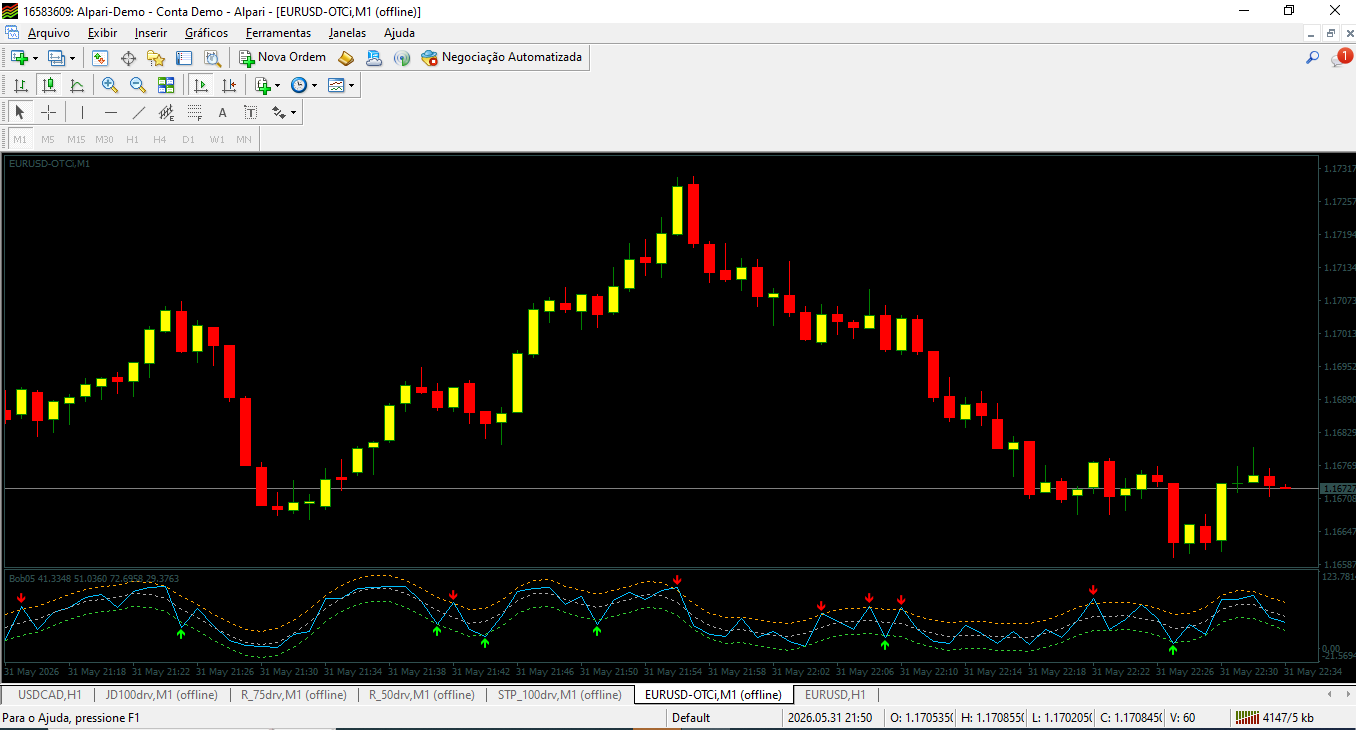The height and width of the screenshot is (730, 1356).
Task: Zoom in on the chart
Action: click(110, 85)
